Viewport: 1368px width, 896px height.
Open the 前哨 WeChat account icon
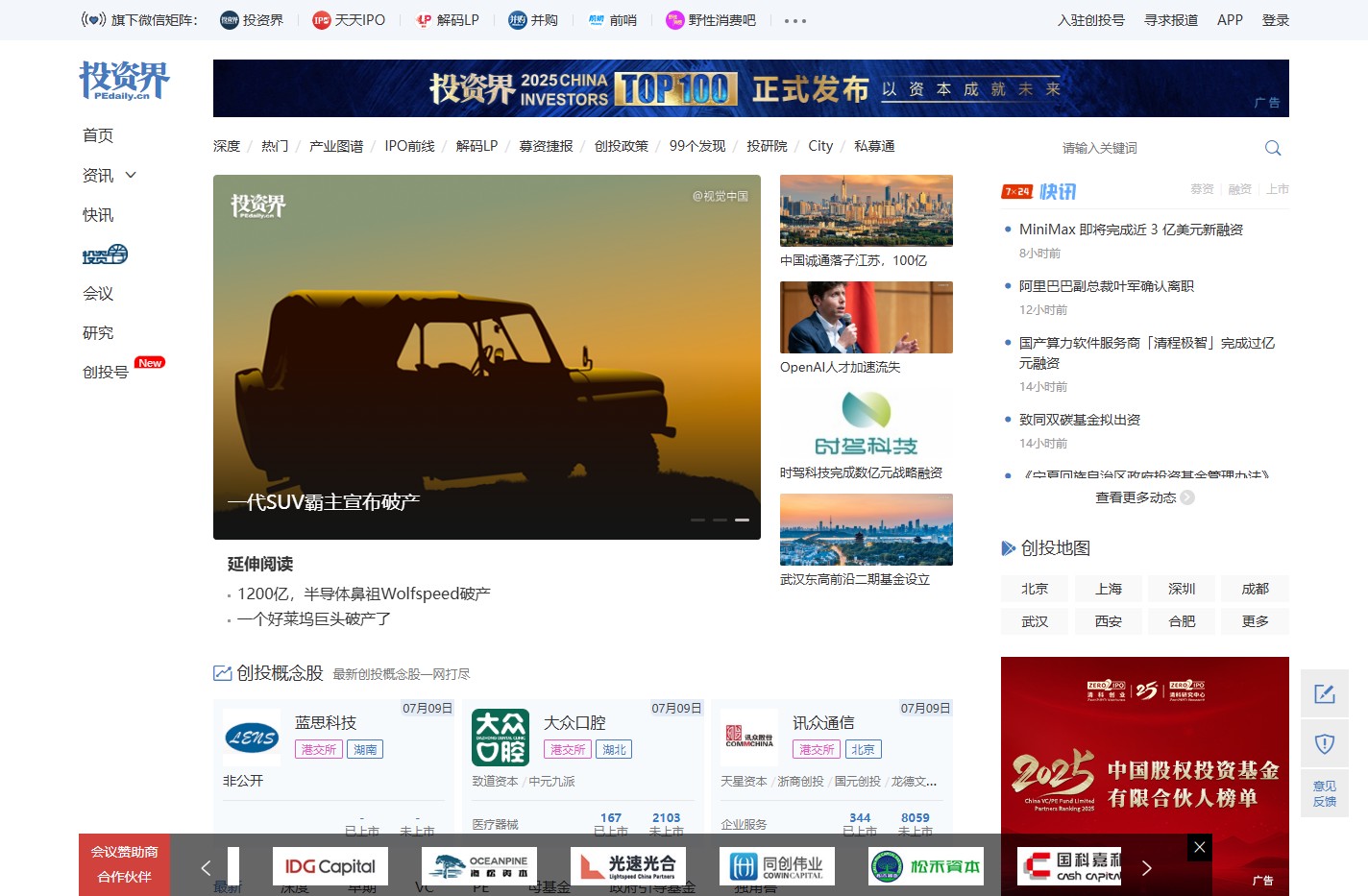(597, 20)
